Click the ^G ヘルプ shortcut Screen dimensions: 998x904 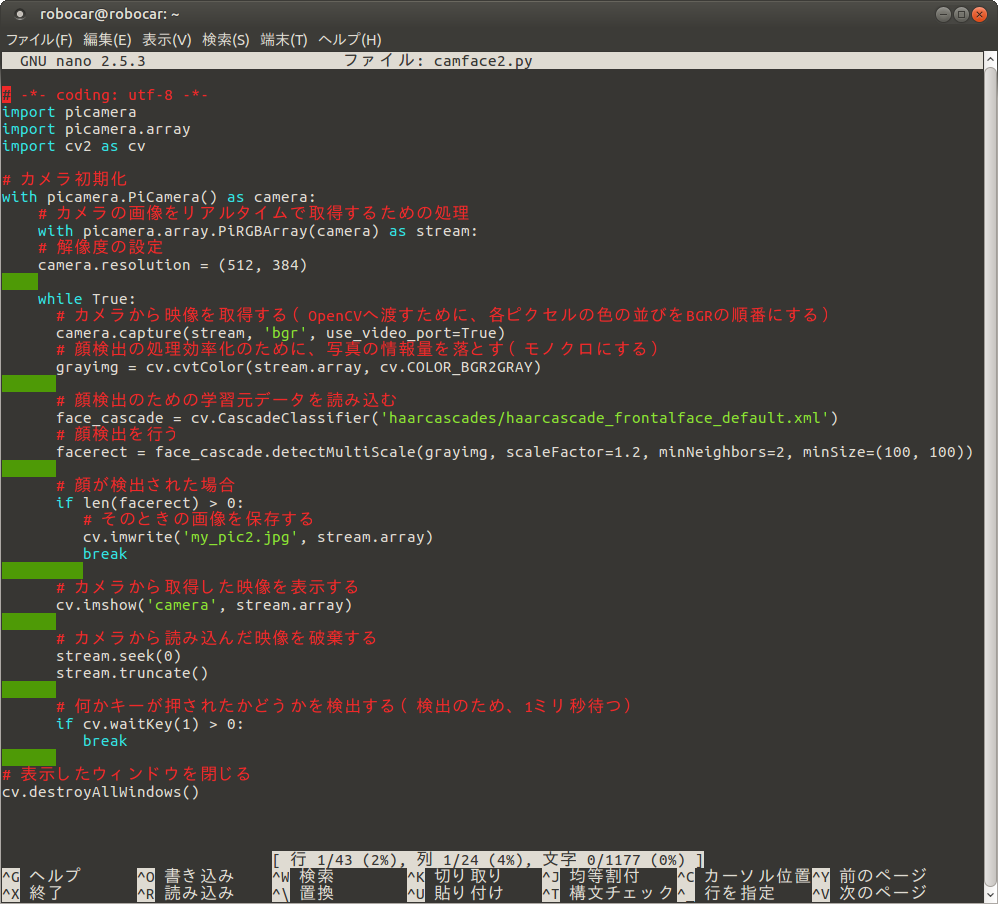41,876
